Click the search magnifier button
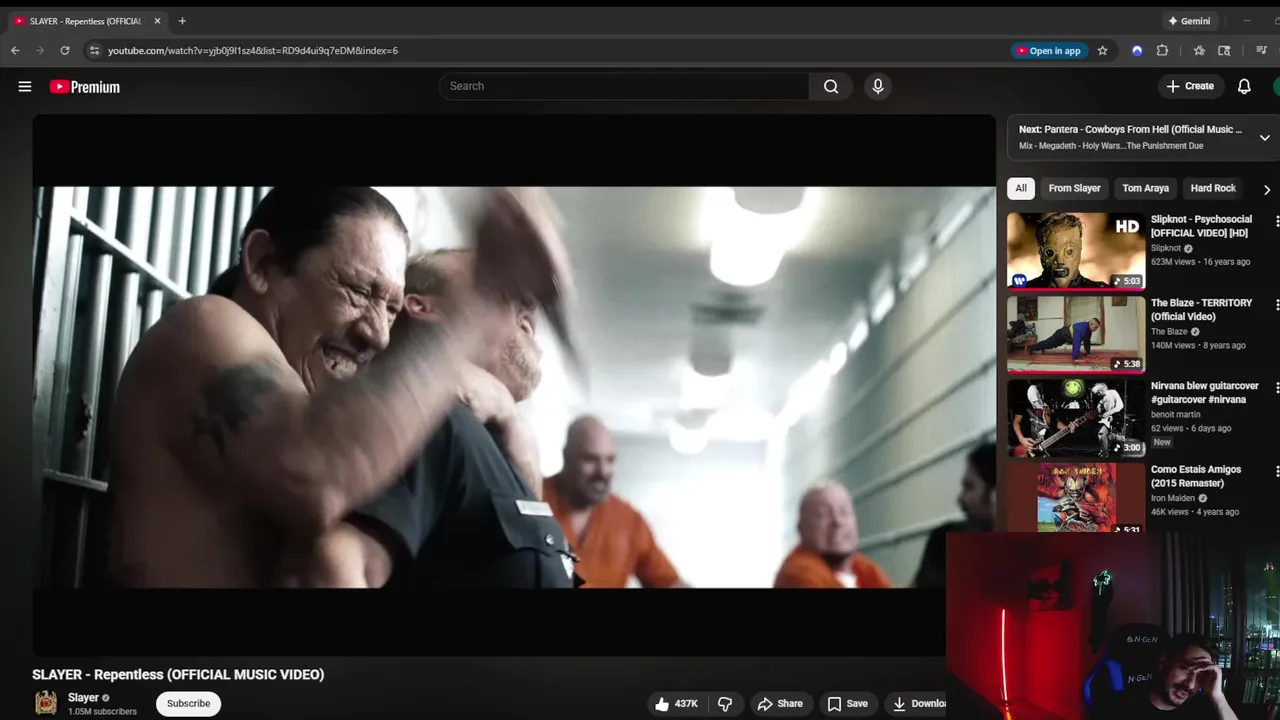 [831, 86]
